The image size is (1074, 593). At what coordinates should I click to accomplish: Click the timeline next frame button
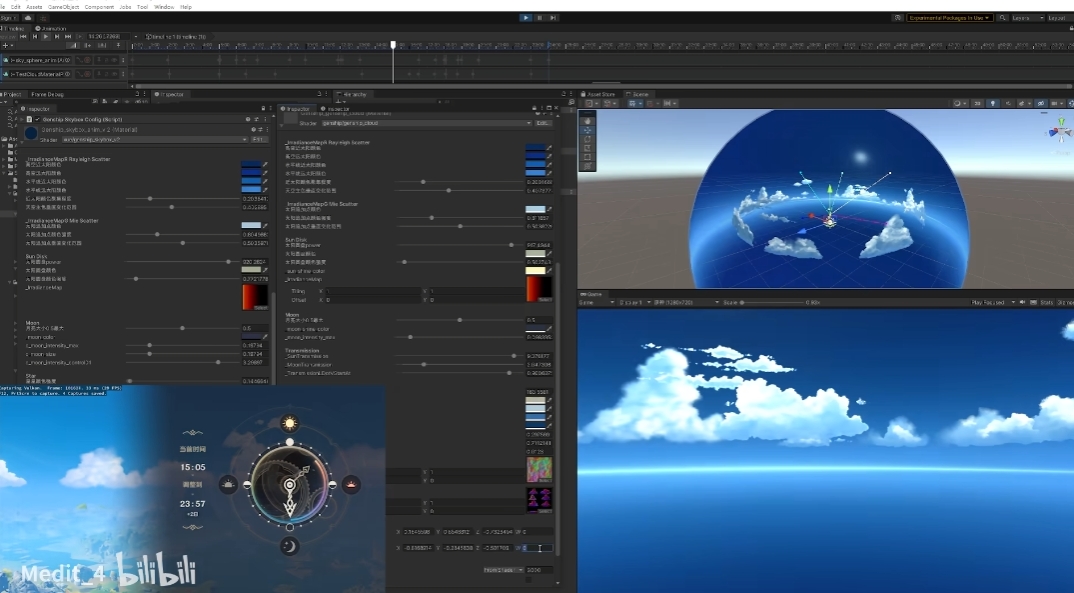pos(57,36)
